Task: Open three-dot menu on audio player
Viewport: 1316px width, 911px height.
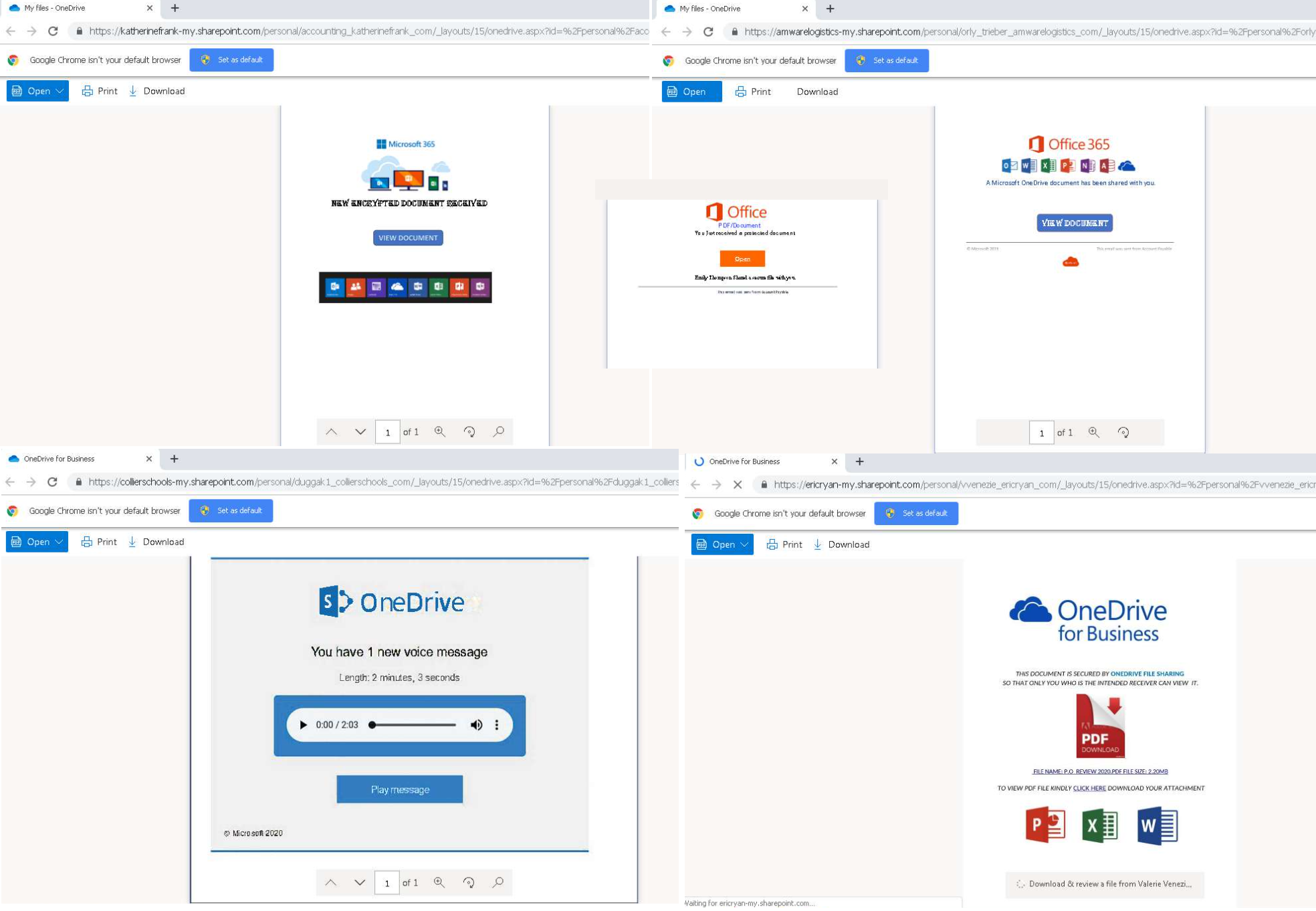Action: click(x=497, y=725)
